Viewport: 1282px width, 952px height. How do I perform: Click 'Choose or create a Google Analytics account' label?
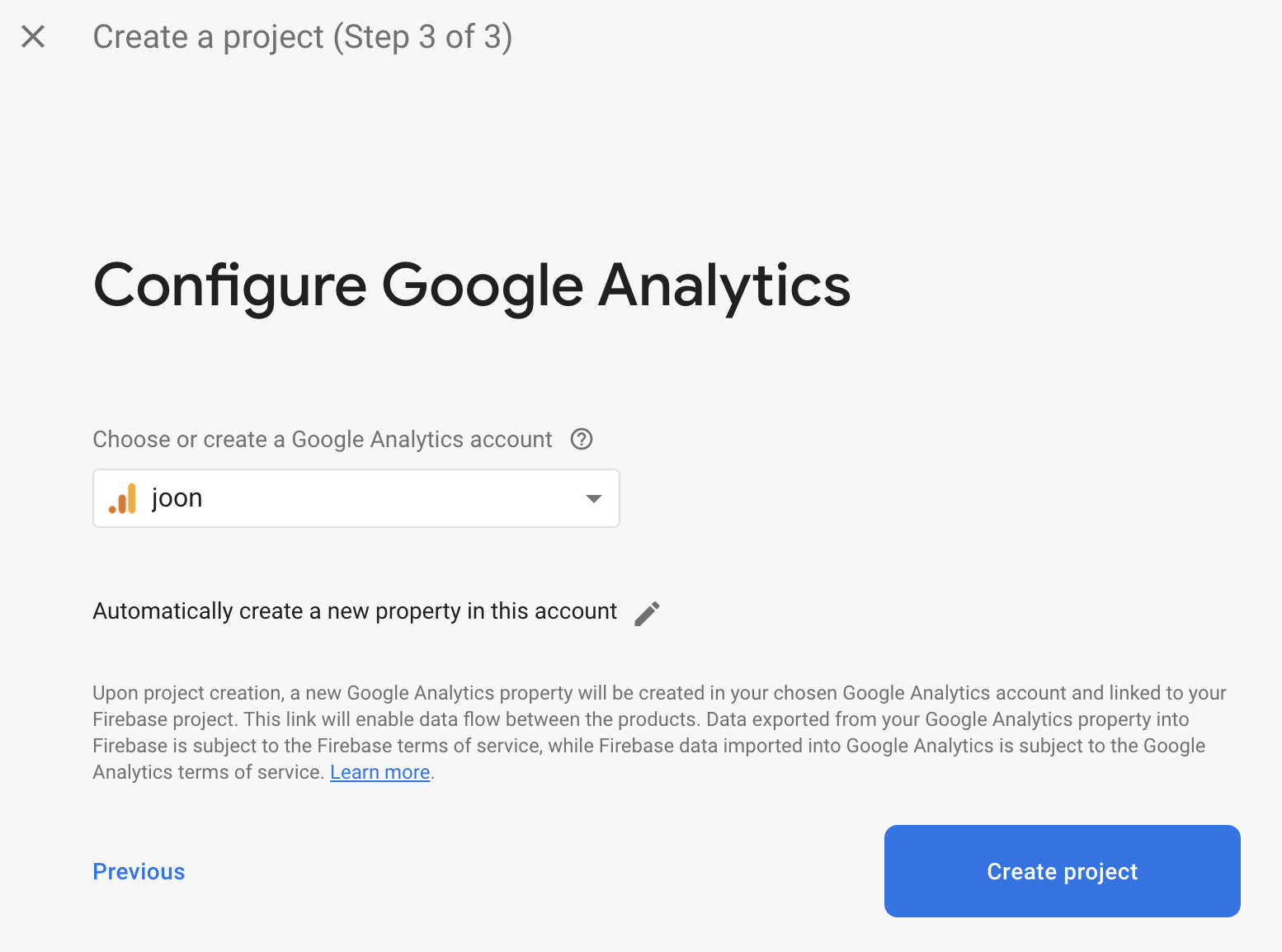(x=322, y=440)
